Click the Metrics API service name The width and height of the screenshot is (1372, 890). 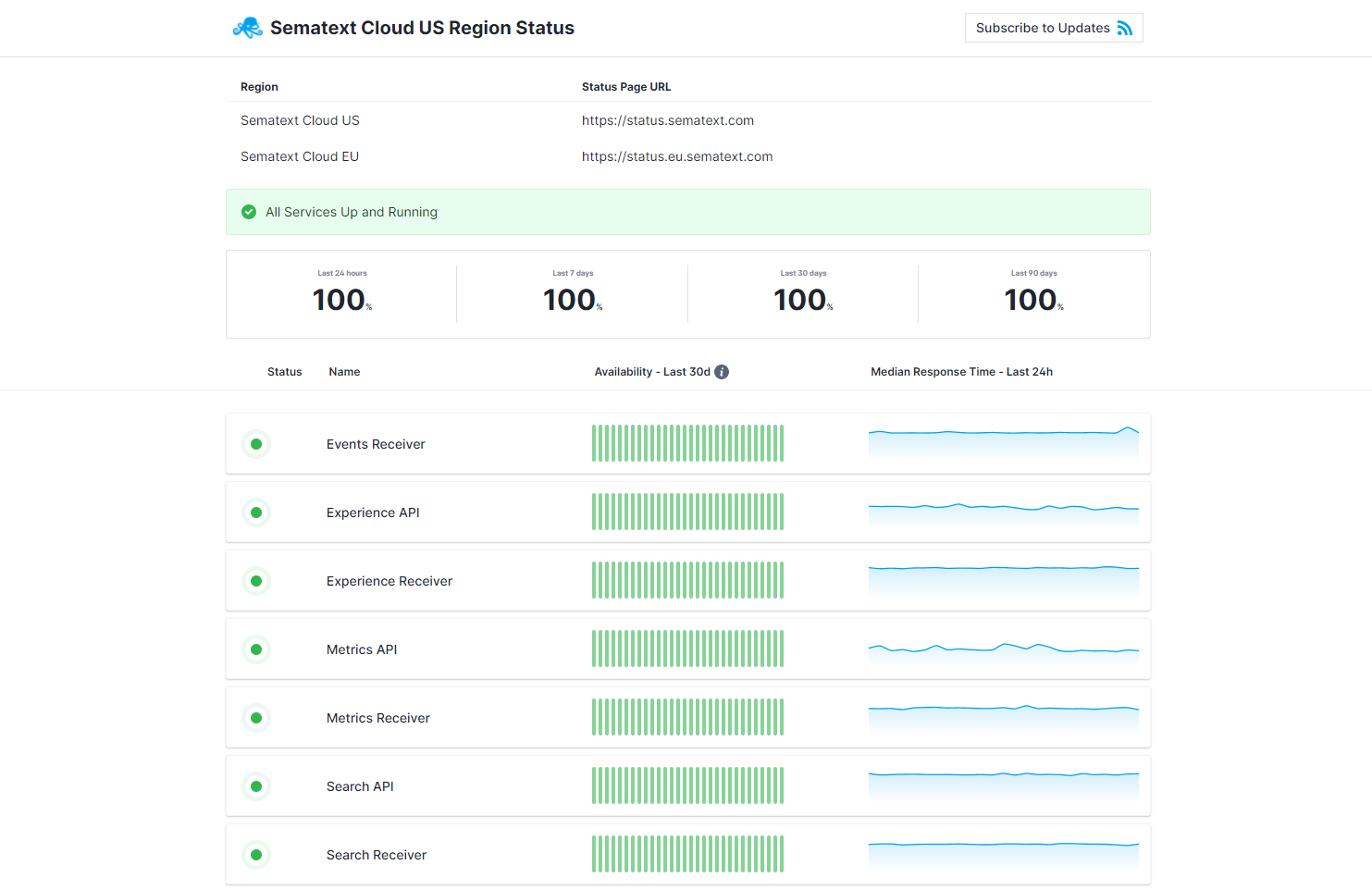click(x=362, y=649)
